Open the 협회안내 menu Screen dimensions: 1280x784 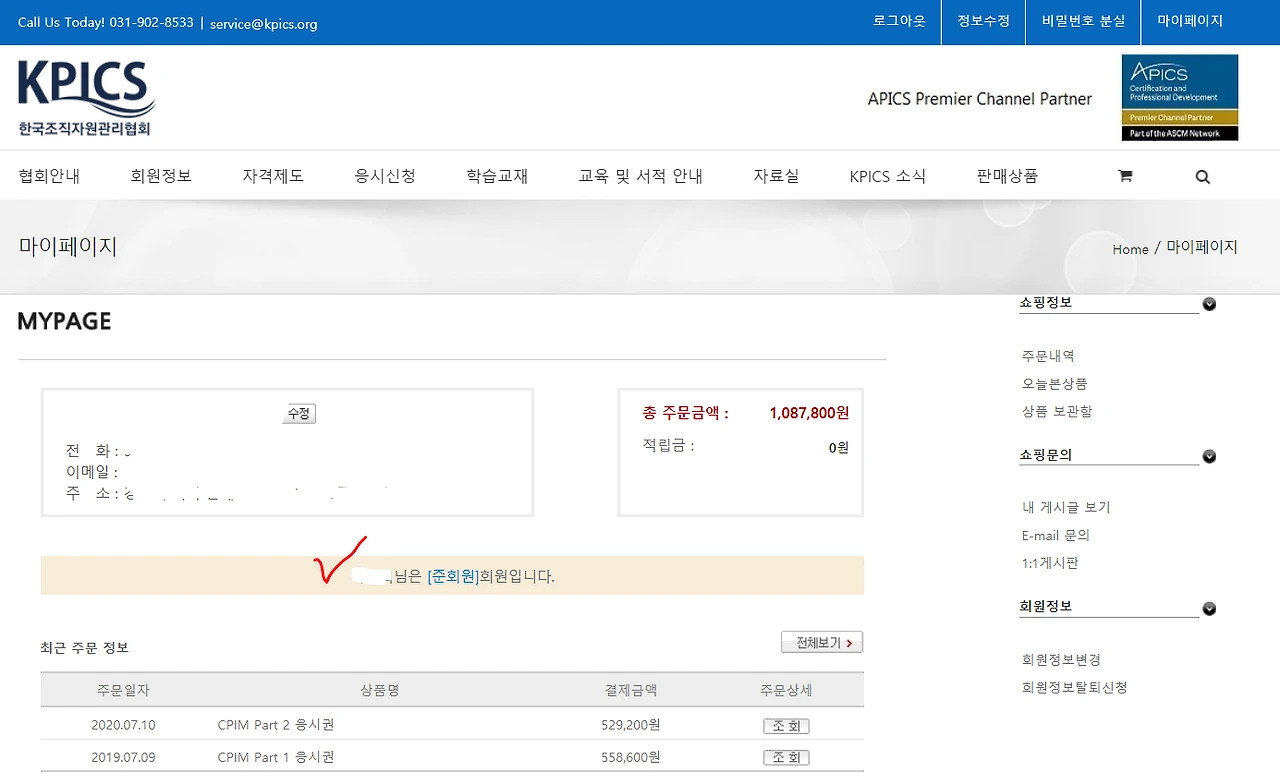coord(49,176)
